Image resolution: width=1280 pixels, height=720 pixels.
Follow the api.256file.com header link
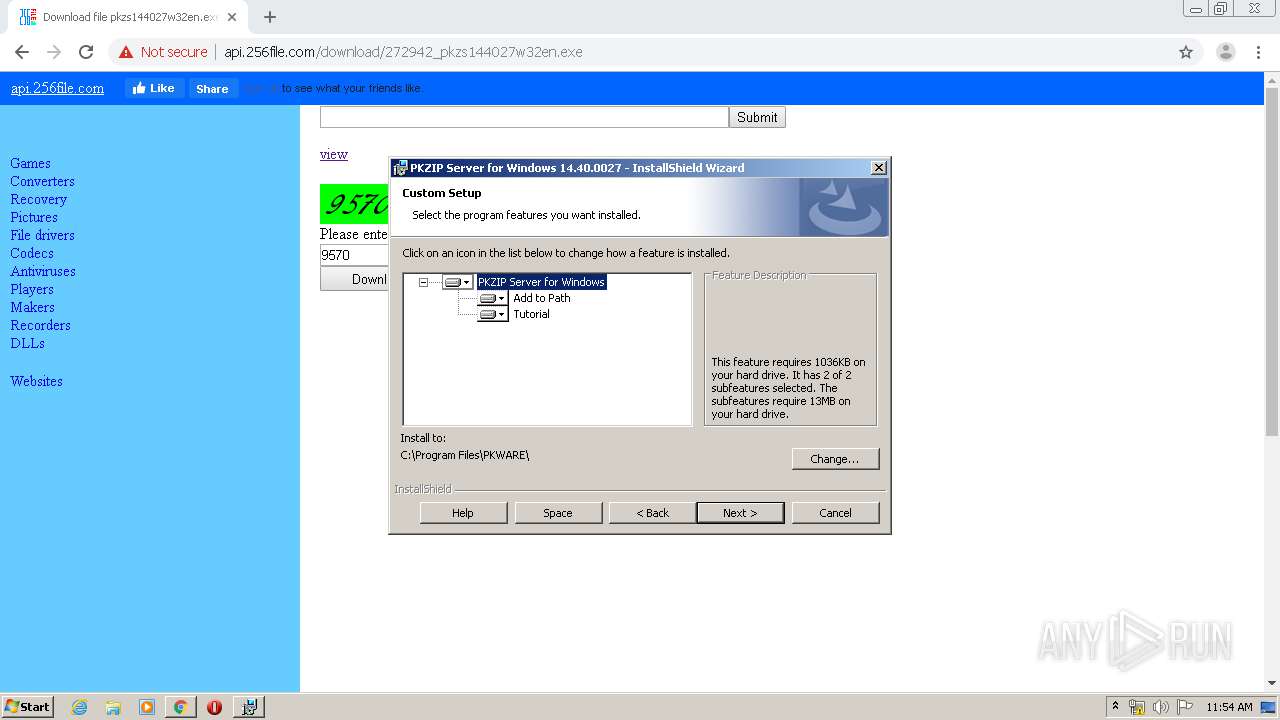pyautogui.click(x=57, y=88)
